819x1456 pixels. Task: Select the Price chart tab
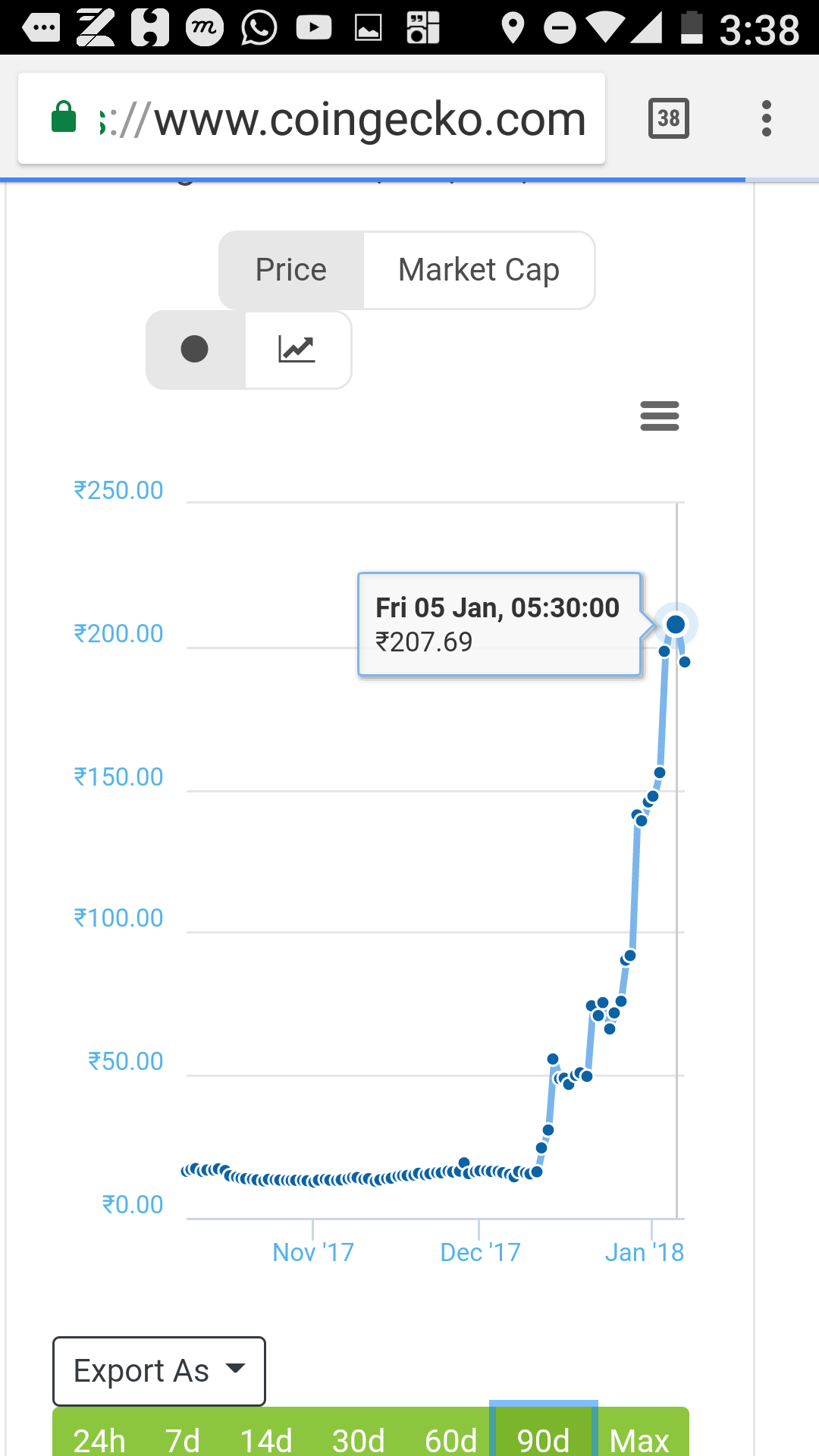tap(291, 270)
